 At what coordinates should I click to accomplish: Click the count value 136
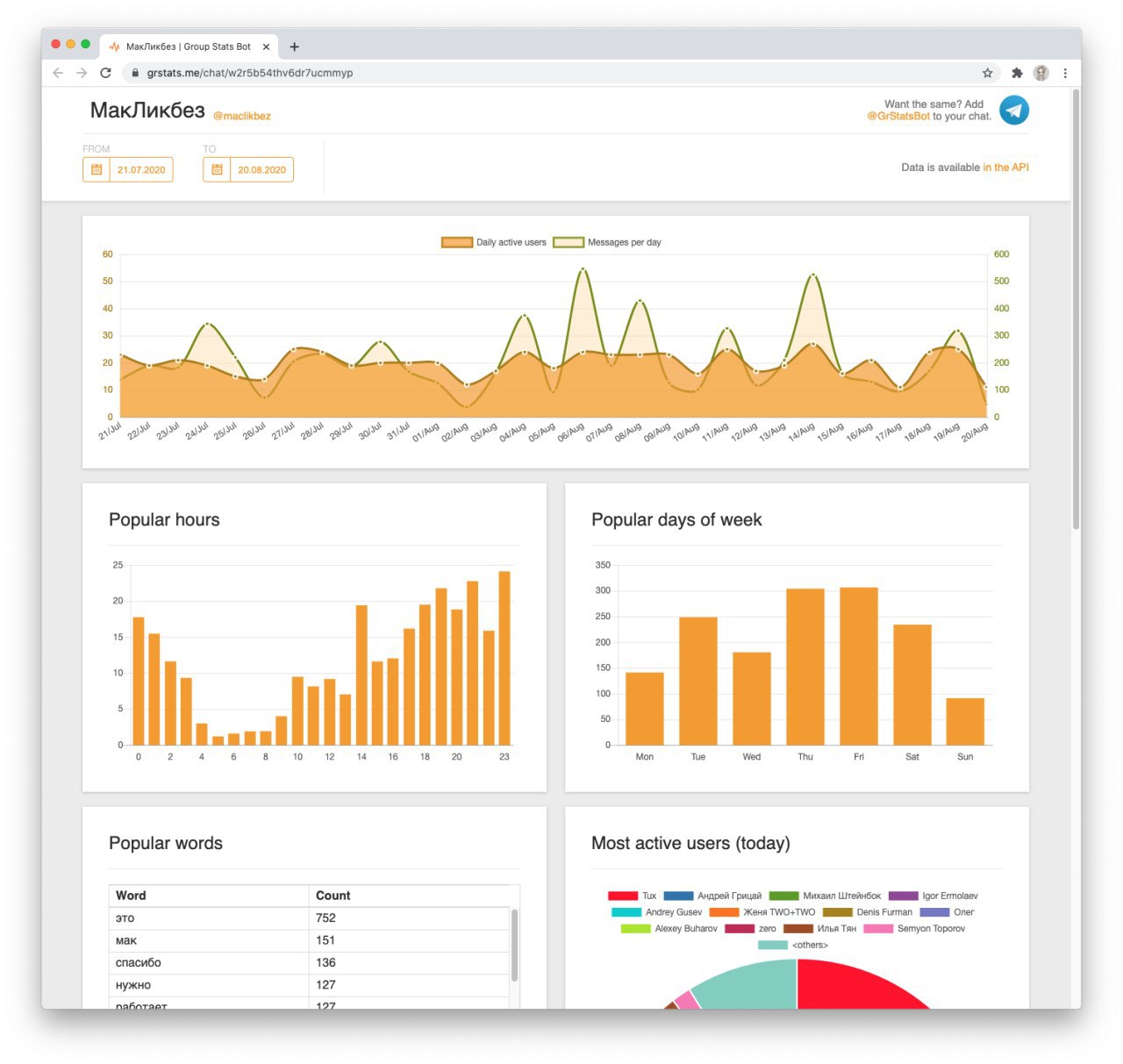pos(325,963)
